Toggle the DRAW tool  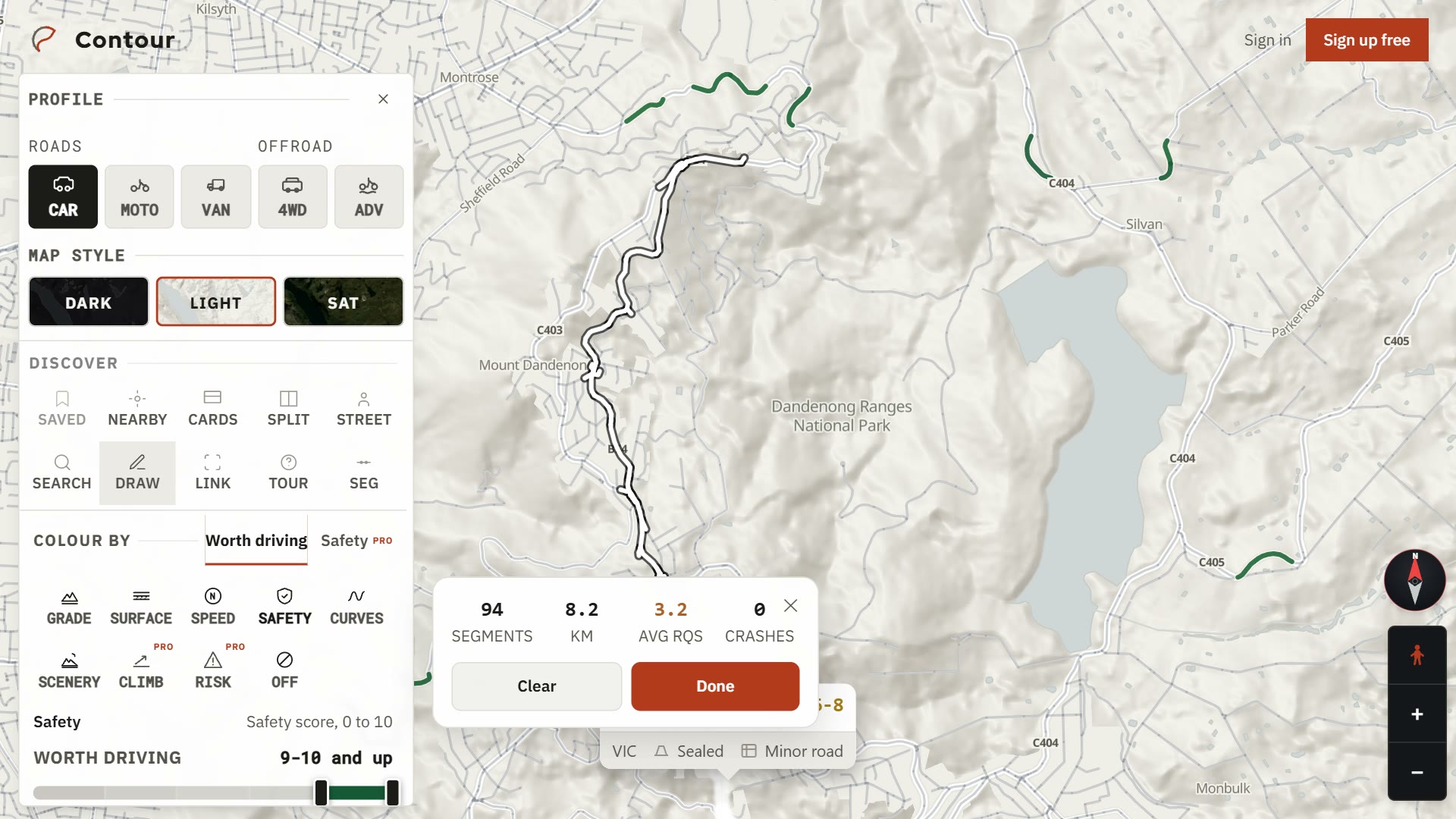[x=137, y=473]
